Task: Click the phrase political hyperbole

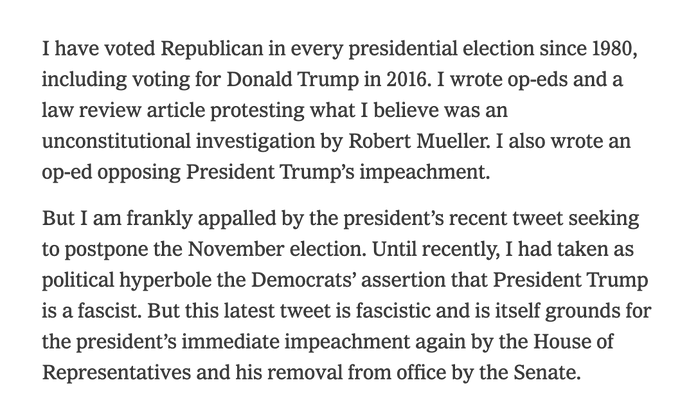Action: (126, 281)
